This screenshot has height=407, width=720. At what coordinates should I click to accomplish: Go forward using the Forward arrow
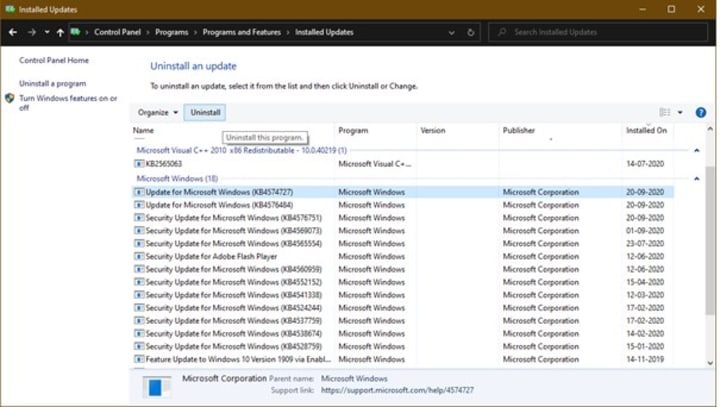coord(32,32)
